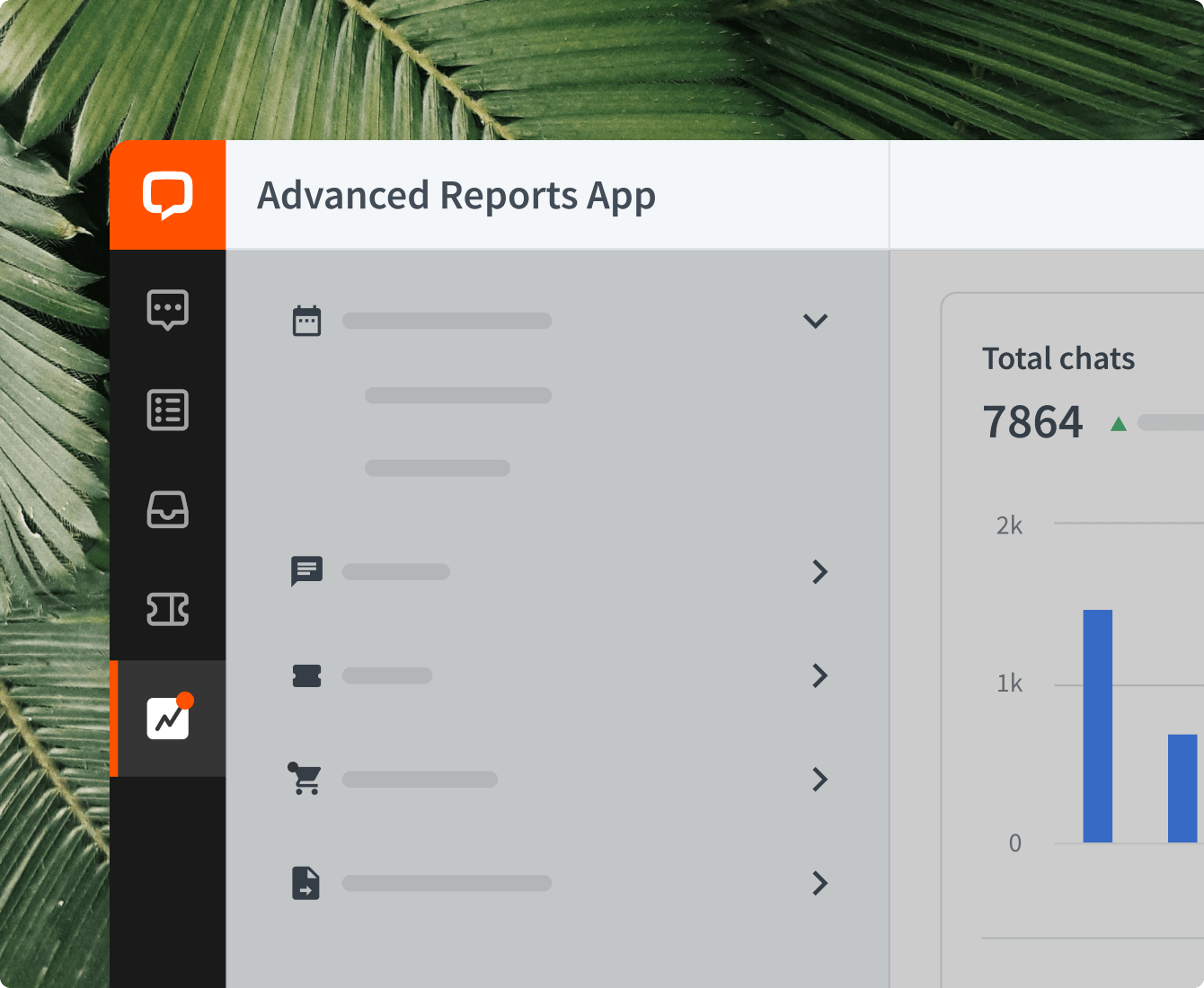Viewport: 1204px width, 988px height.
Task: Open the inbox tray sidebar icon
Action: (x=168, y=509)
